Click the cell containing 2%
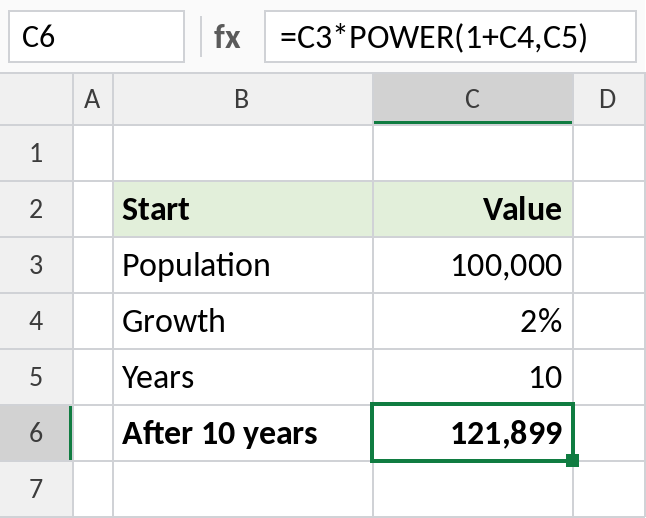646x518 pixels. click(x=473, y=321)
